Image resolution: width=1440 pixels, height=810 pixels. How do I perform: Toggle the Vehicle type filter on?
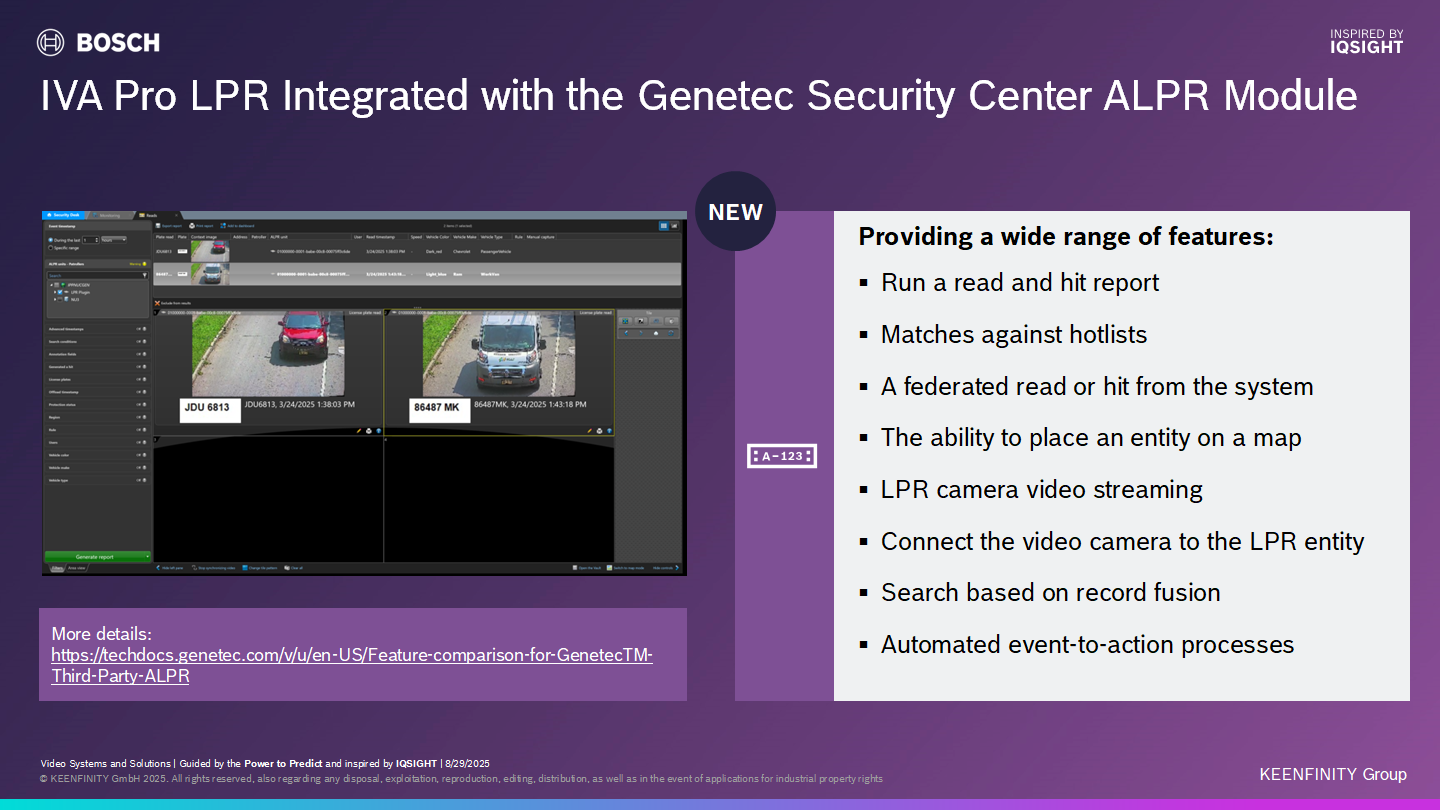coord(141,480)
